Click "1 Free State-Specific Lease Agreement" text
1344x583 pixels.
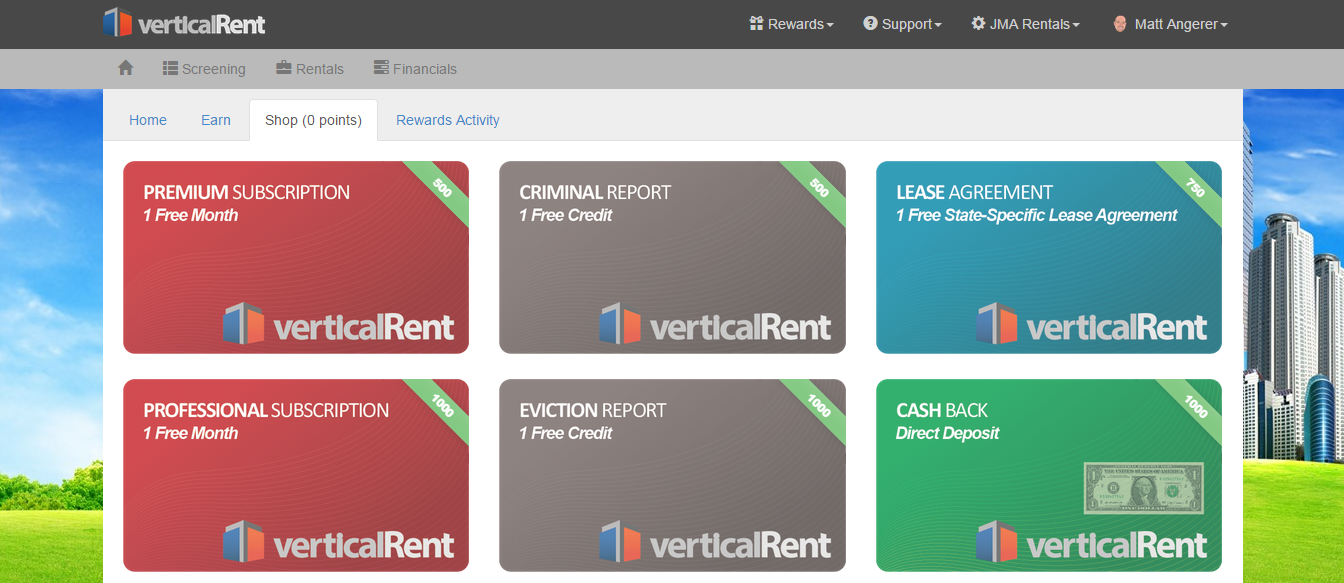(1036, 215)
